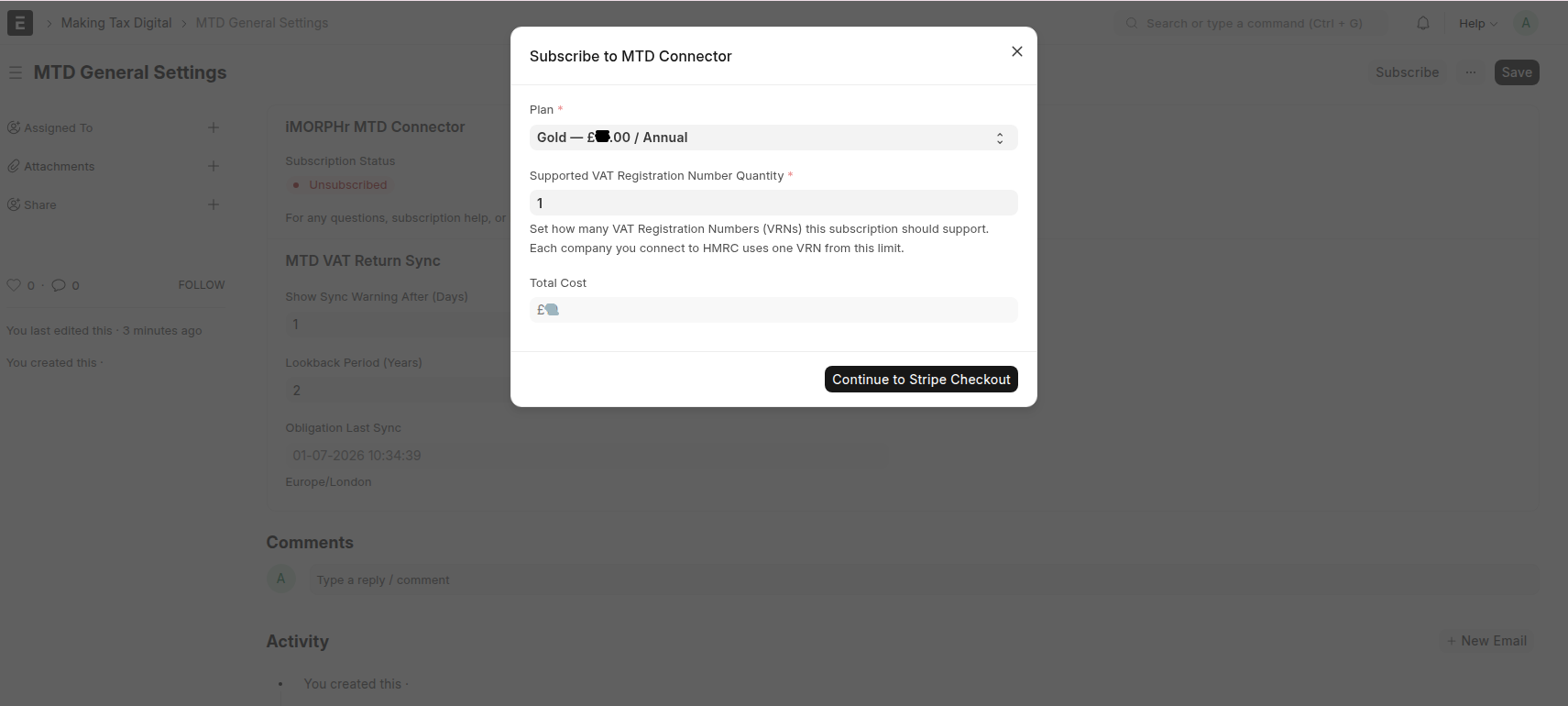Open the Help menu
1568x706 pixels.
pos(1477,23)
